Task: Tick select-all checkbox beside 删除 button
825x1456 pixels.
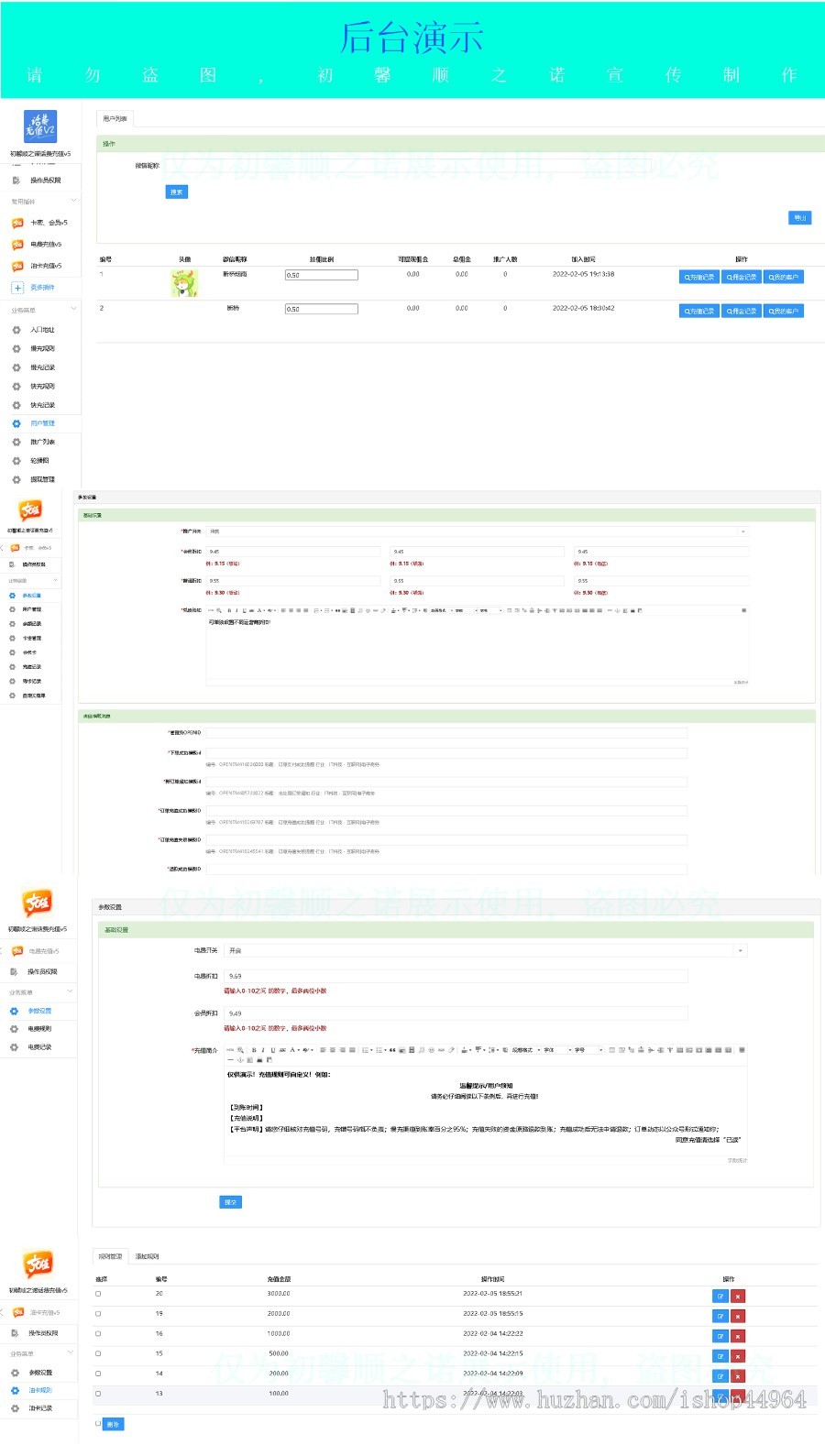Action: point(98,1423)
